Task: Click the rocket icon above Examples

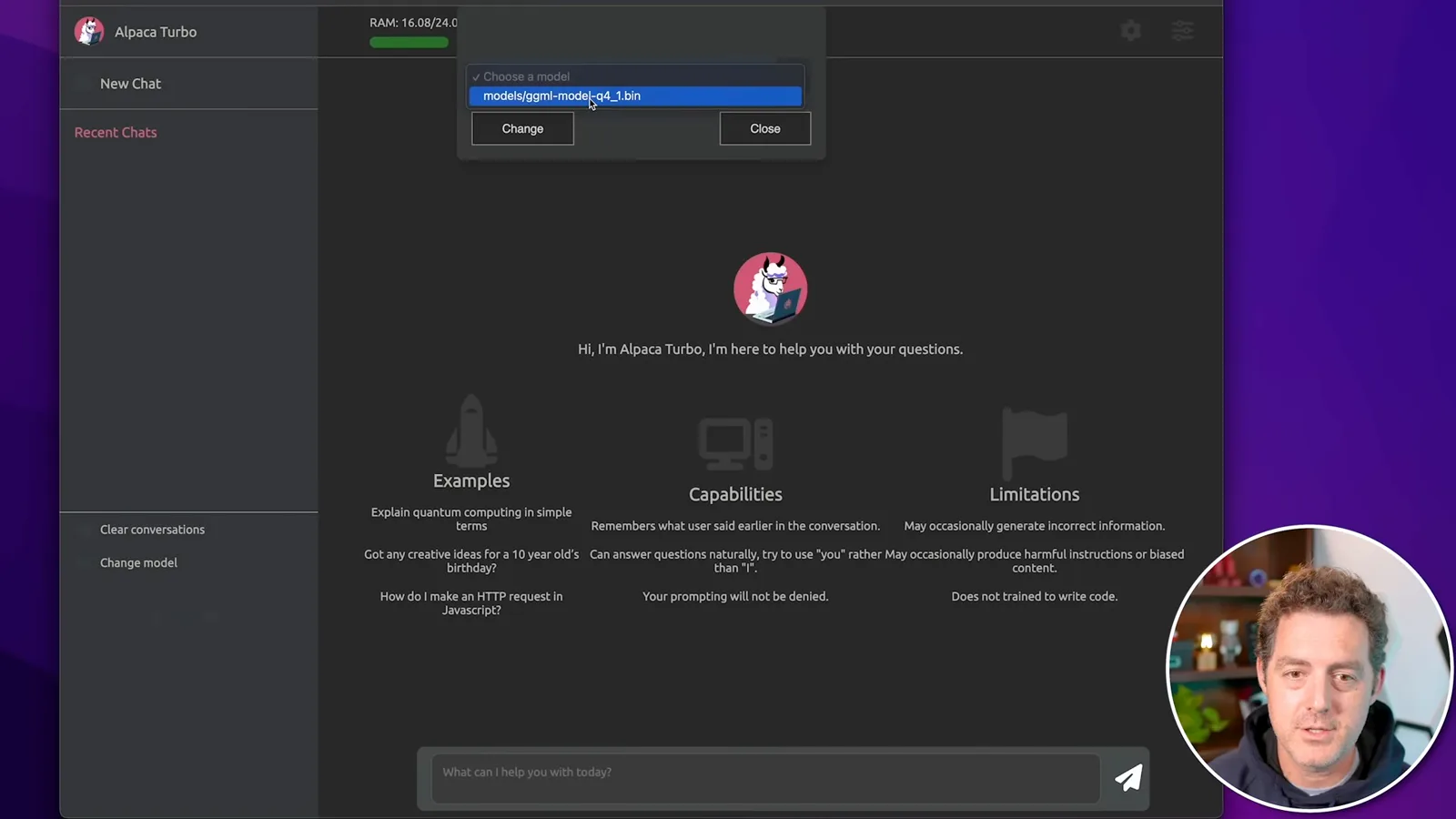Action: click(x=471, y=430)
